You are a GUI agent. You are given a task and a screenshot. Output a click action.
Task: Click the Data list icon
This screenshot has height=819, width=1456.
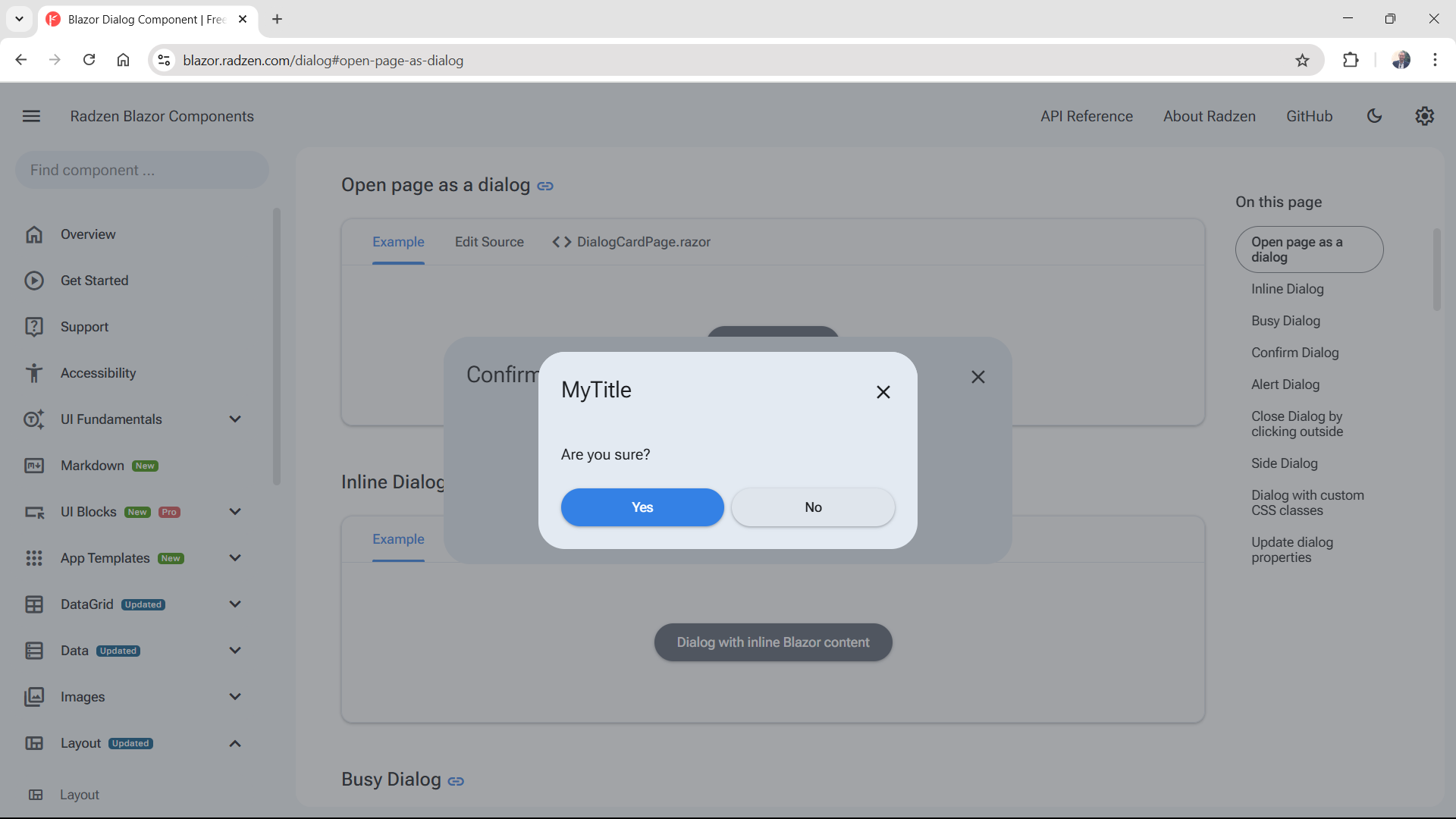[x=34, y=651]
